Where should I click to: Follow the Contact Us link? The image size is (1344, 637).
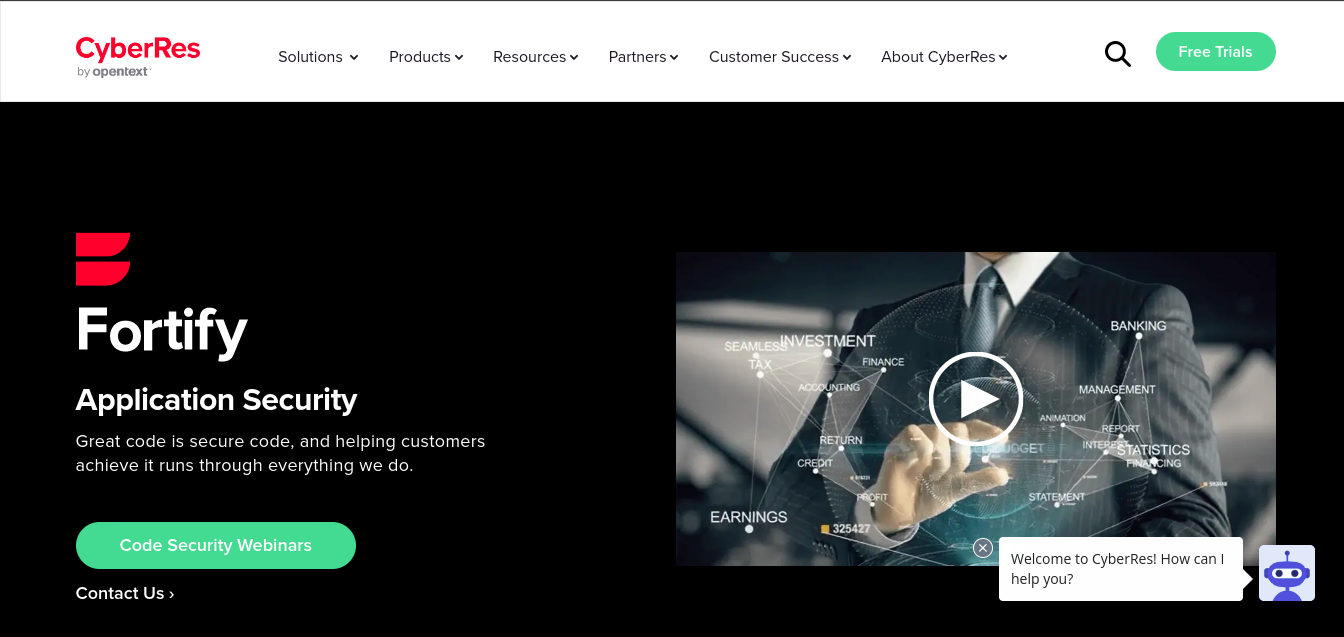click(x=125, y=593)
